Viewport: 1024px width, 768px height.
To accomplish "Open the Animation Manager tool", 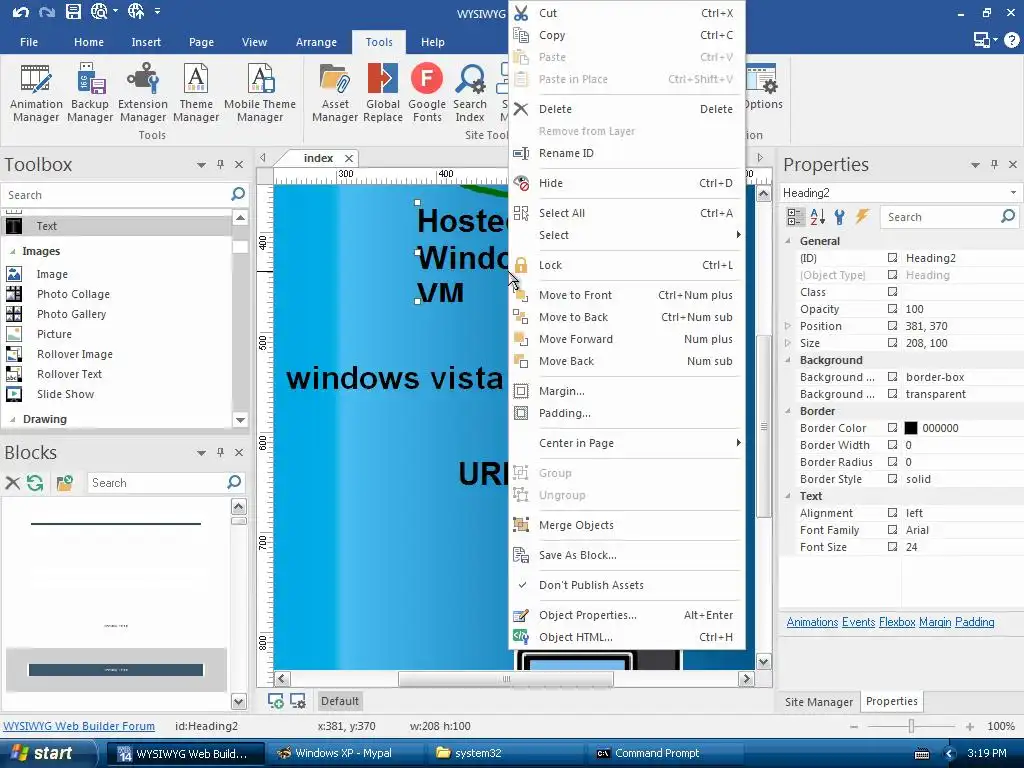I will (x=36, y=92).
